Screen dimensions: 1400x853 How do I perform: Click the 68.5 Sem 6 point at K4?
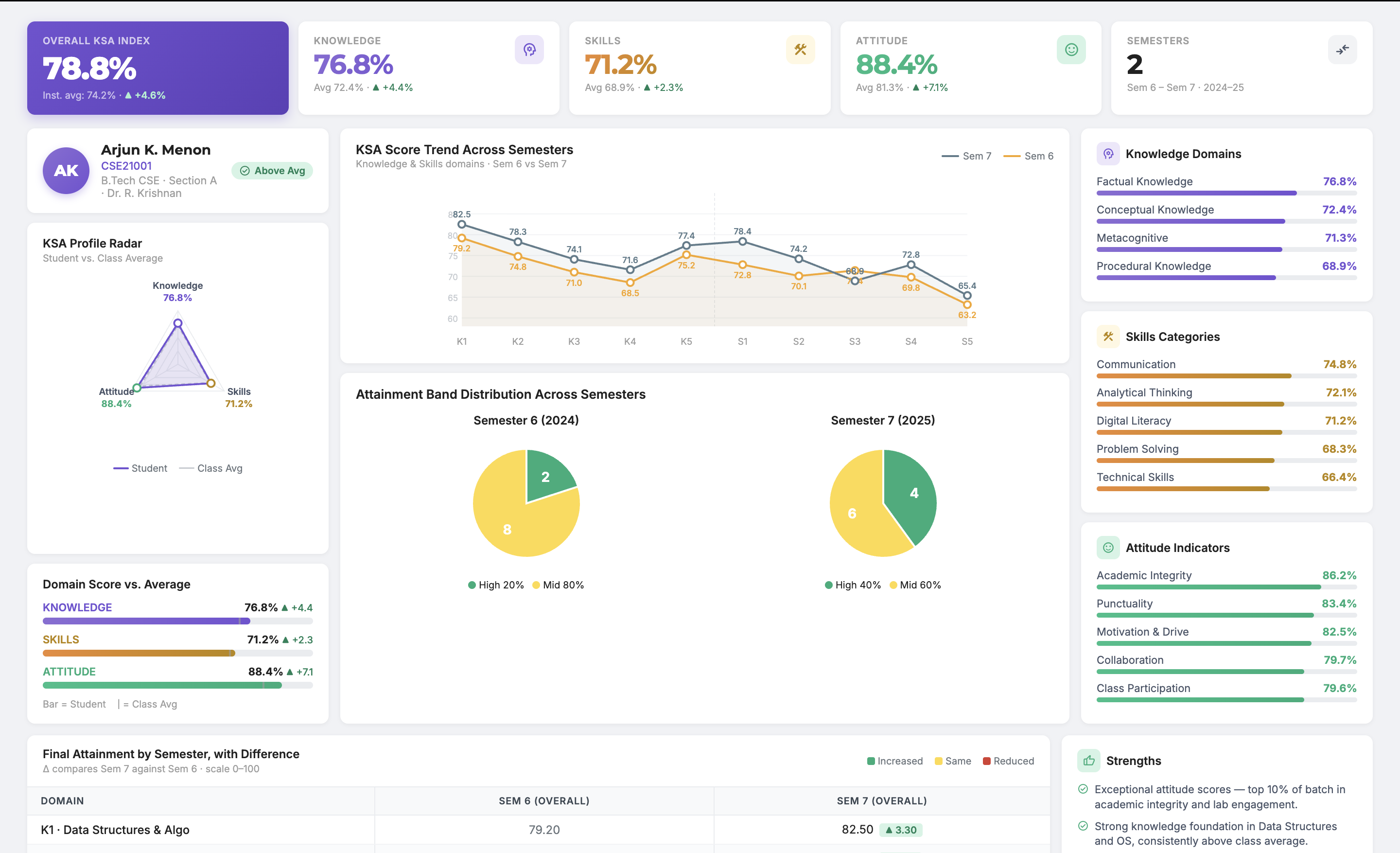[630, 283]
